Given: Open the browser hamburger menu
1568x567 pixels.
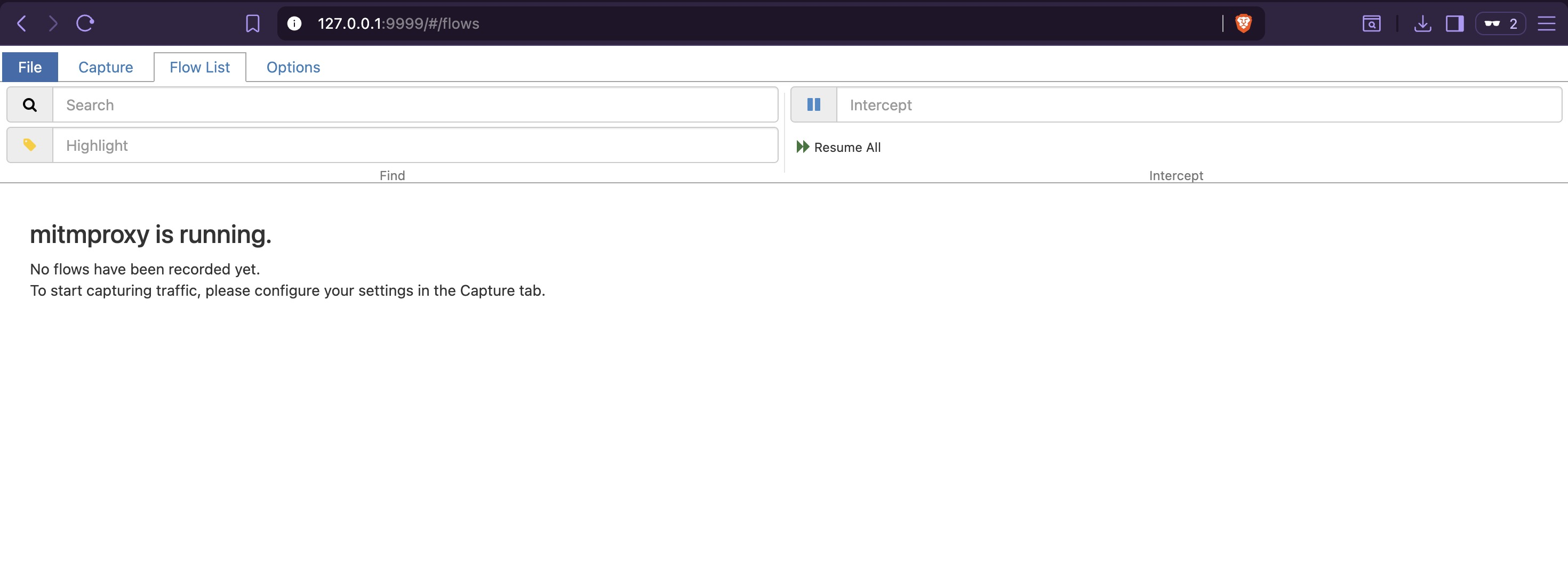Looking at the screenshot, I should (1547, 24).
